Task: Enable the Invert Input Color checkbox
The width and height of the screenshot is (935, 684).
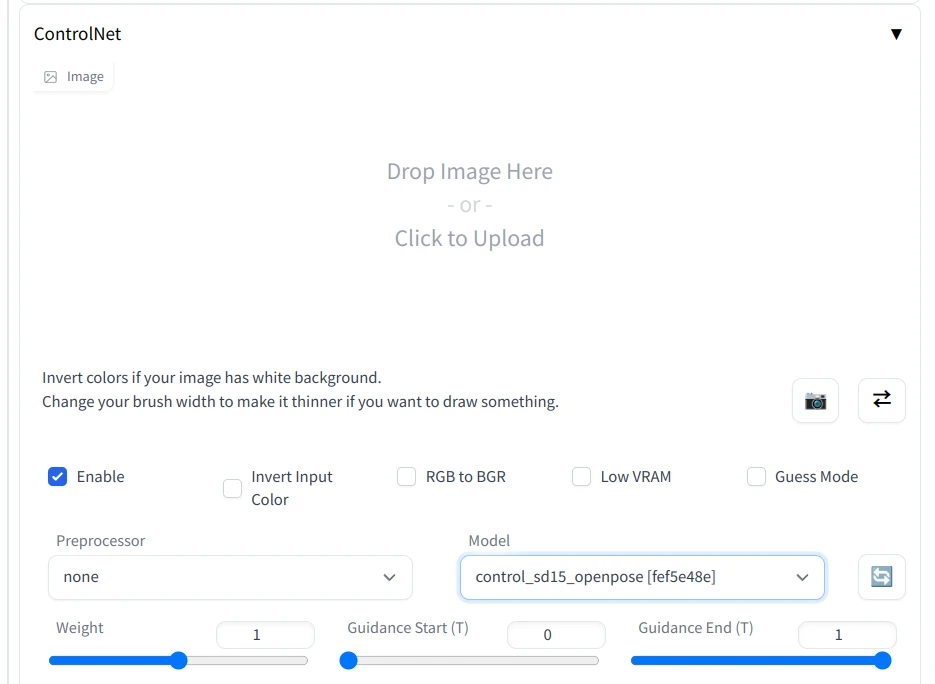Action: coord(232,488)
